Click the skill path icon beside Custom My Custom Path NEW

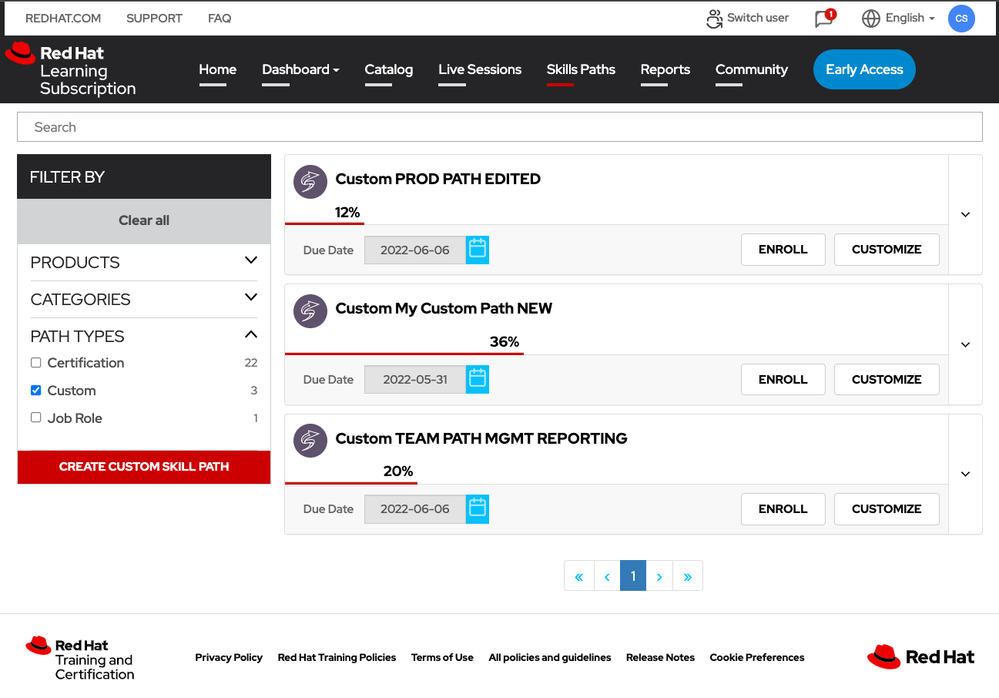coord(310,311)
